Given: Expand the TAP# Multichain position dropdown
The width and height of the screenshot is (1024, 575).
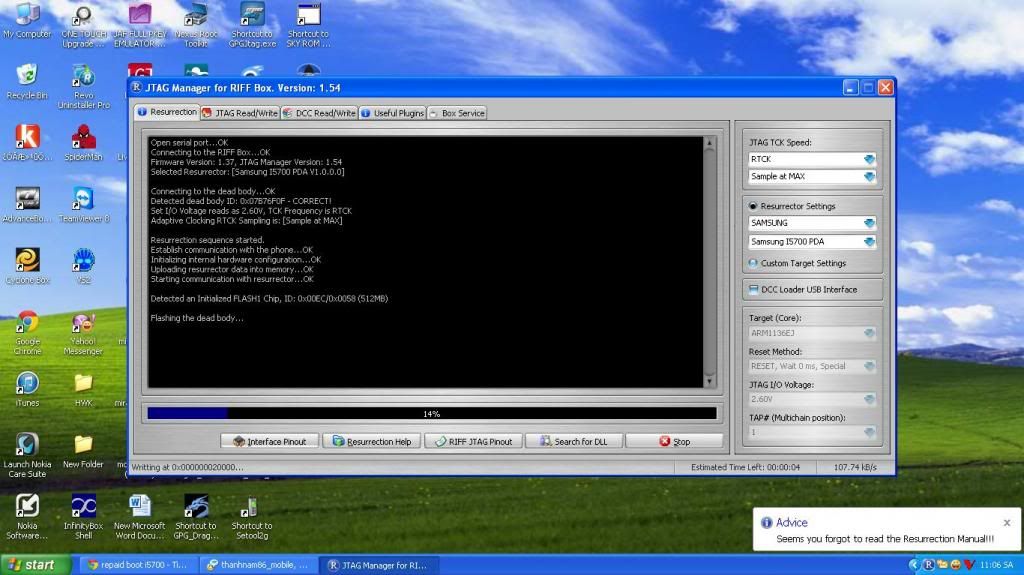Looking at the screenshot, I should (x=869, y=432).
